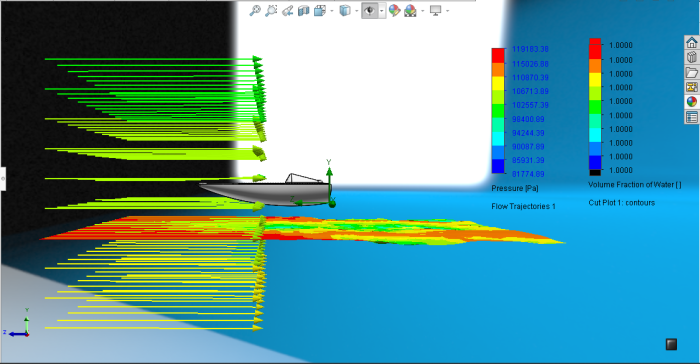Open the Section View tool
Image resolution: width=700 pixels, height=364 pixels.
(x=304, y=10)
